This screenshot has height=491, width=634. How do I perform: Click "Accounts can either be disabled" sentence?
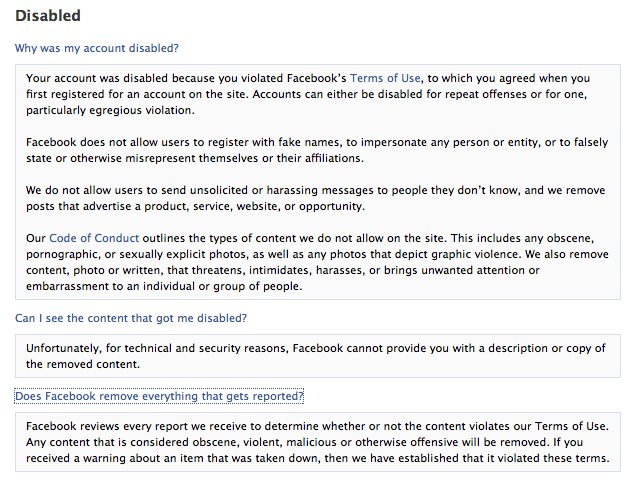click(420, 94)
